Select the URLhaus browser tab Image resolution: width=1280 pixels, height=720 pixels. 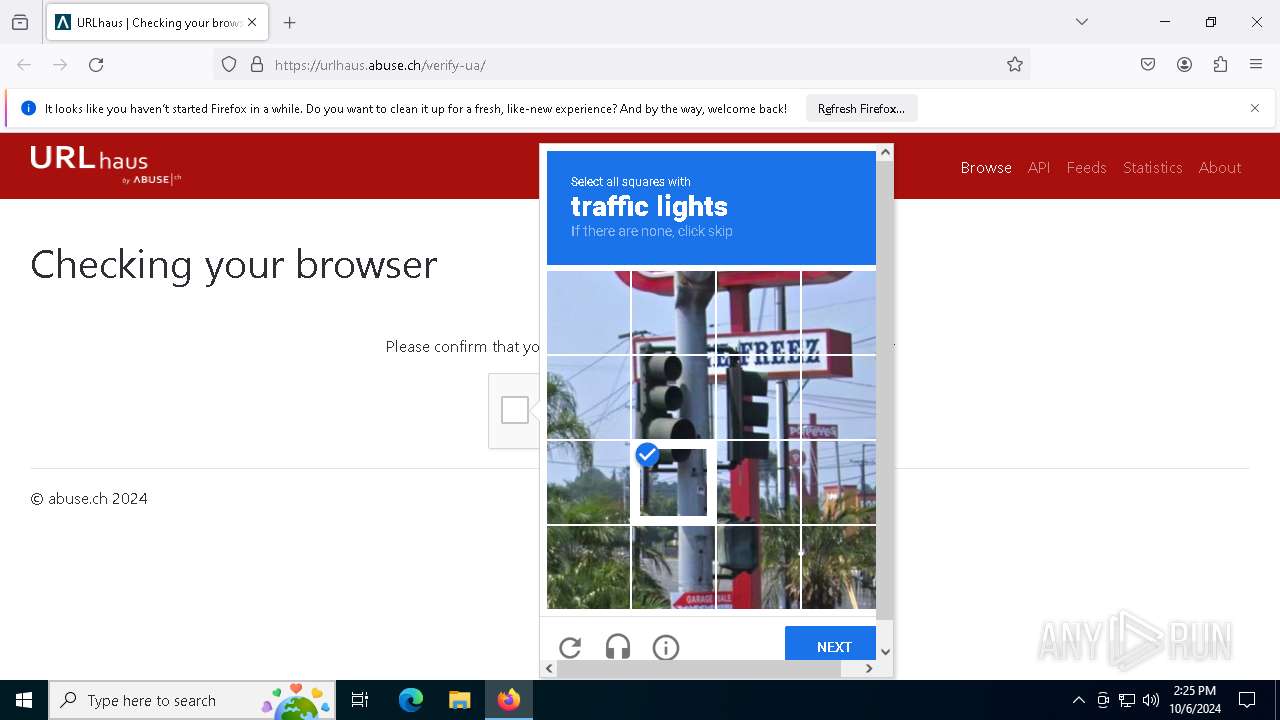coord(156,22)
